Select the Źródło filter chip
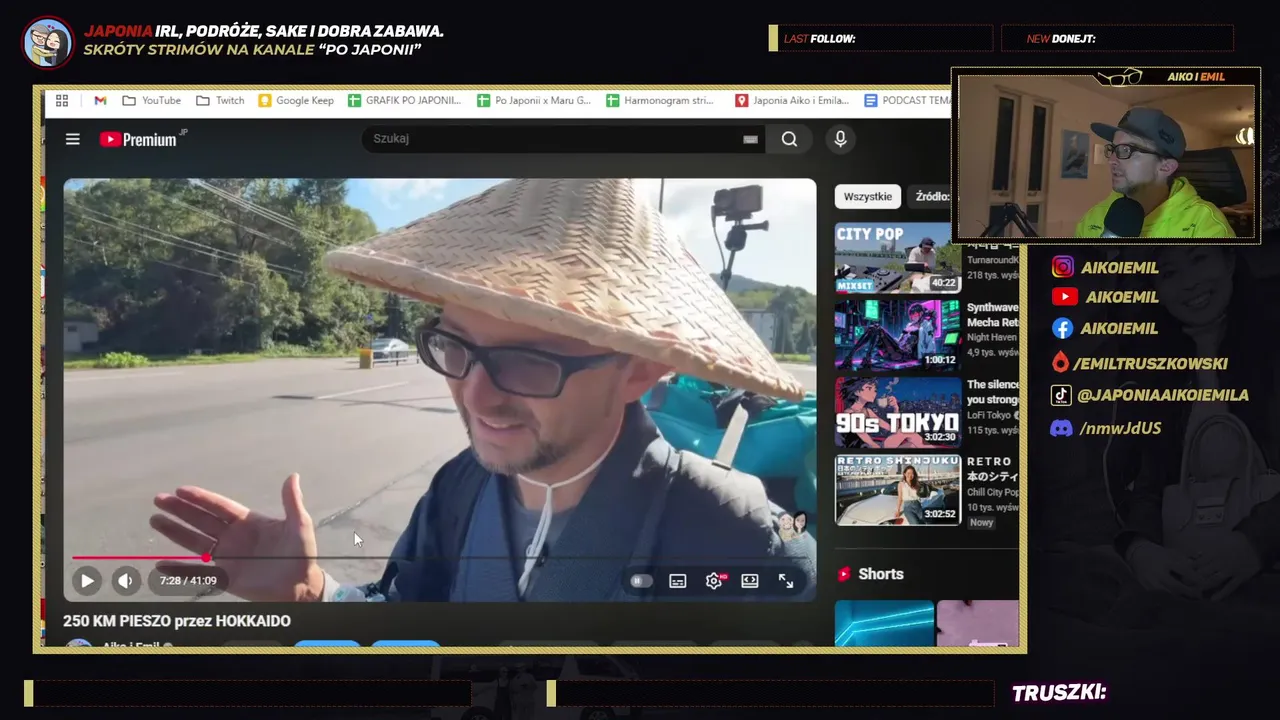The height and width of the screenshot is (720, 1280). pos(932,196)
